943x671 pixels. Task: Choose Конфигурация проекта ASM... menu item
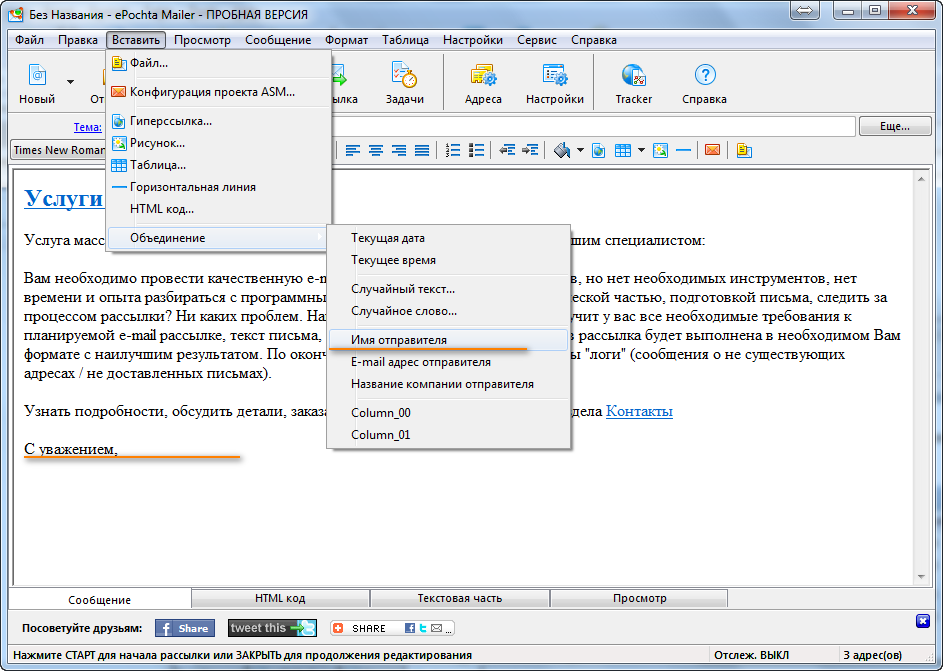click(x=219, y=92)
